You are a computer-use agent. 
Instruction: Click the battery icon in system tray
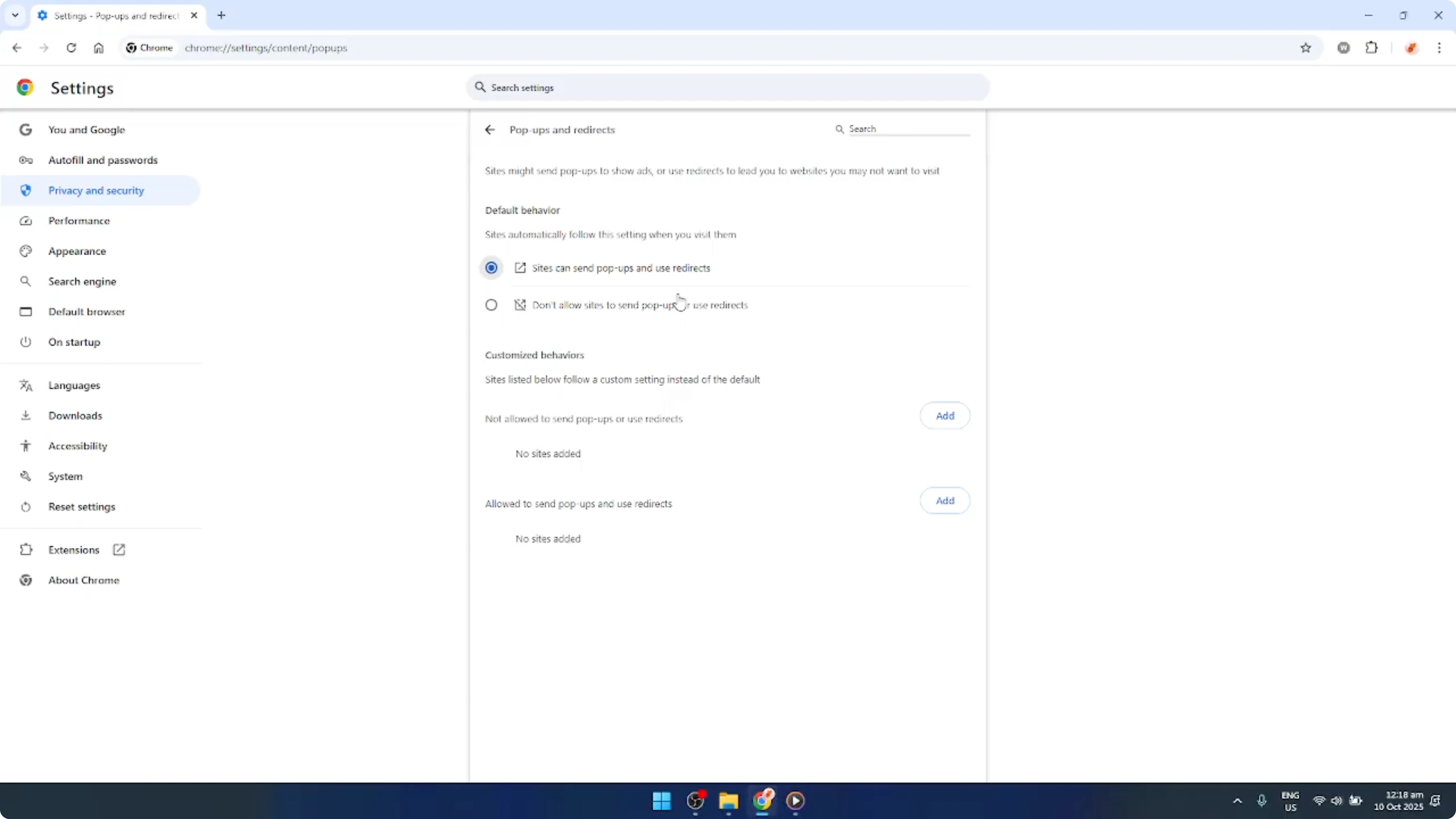pos(1356,801)
